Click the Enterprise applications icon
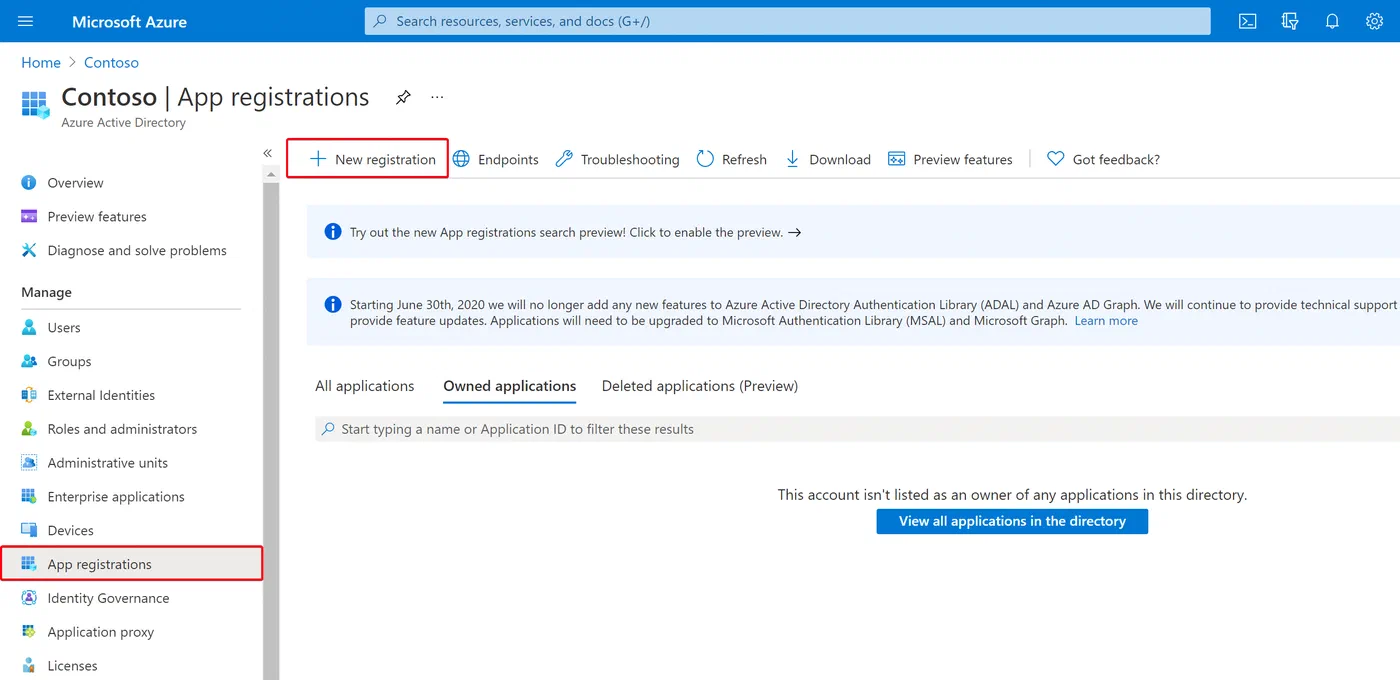Screen dimensions: 1400x680 (29, 497)
